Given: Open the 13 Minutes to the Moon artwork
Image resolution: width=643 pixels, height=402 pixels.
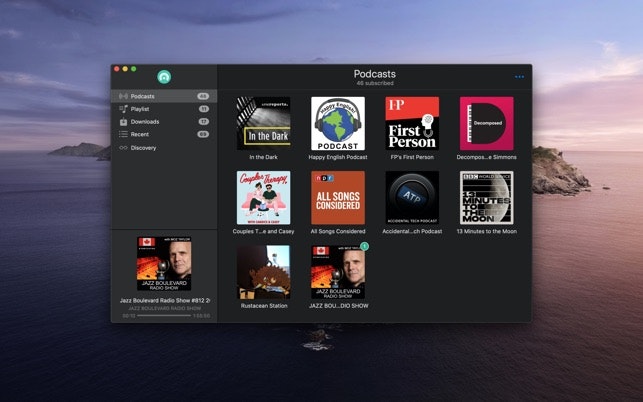Looking at the screenshot, I should pyautogui.click(x=487, y=198).
